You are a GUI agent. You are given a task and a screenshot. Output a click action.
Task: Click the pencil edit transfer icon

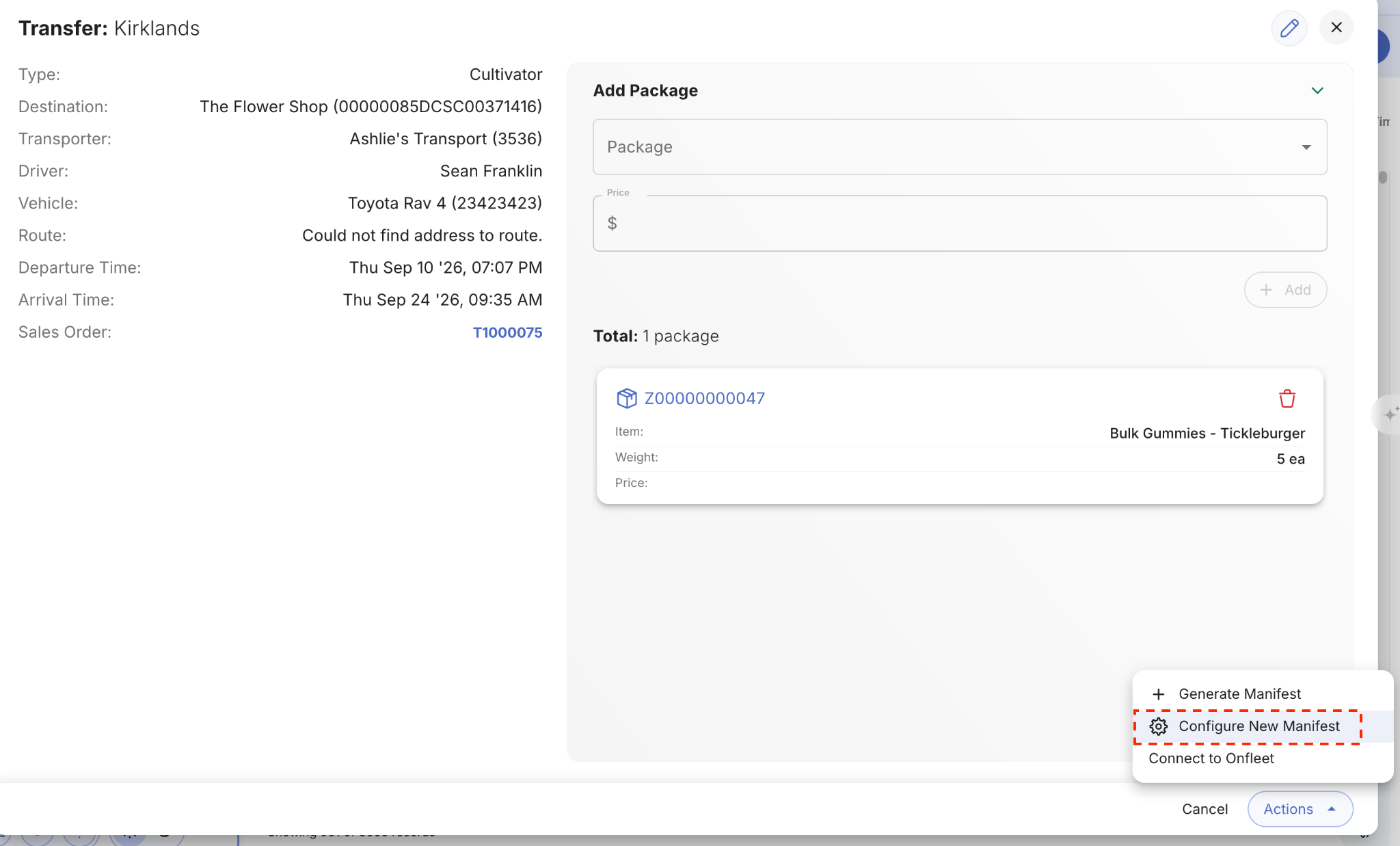point(1289,28)
